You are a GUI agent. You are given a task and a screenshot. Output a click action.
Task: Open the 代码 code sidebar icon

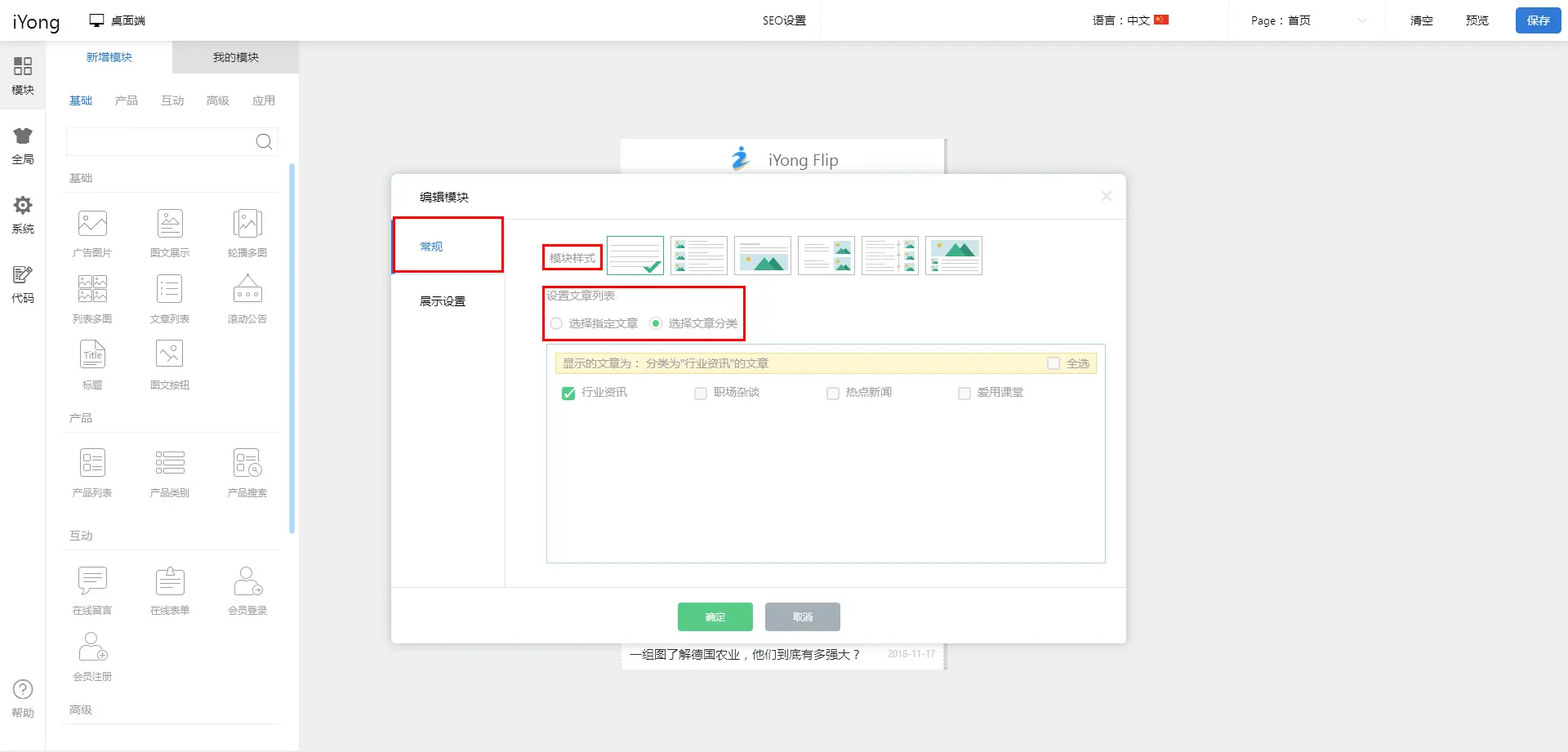pyautogui.click(x=23, y=284)
